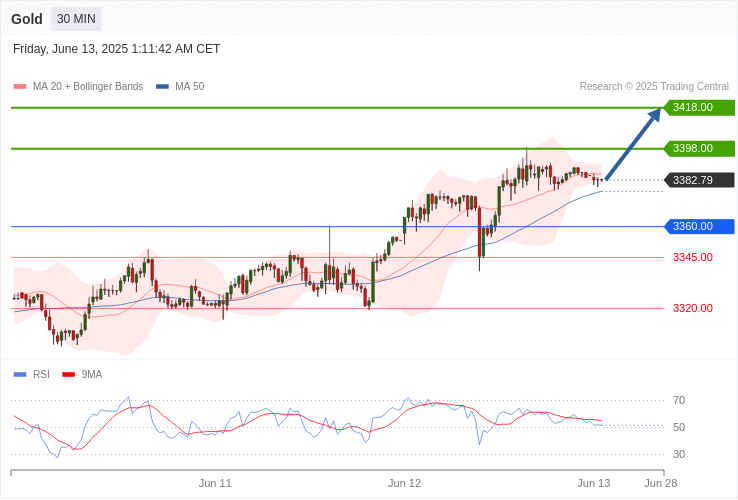
Task: Click the 3418.00 resistance price tag
Action: [699, 107]
